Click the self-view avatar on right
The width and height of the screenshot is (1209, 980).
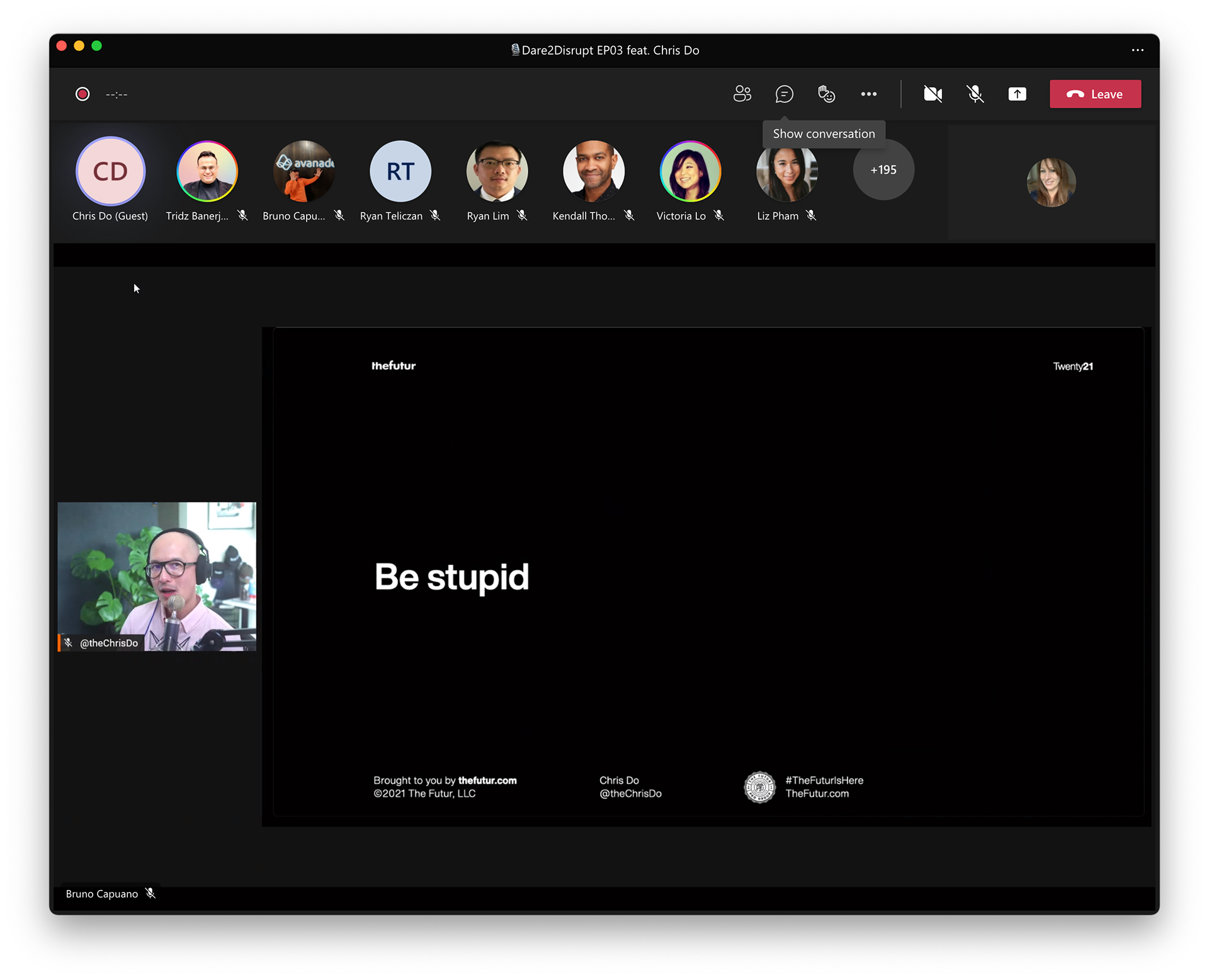coord(1051,183)
